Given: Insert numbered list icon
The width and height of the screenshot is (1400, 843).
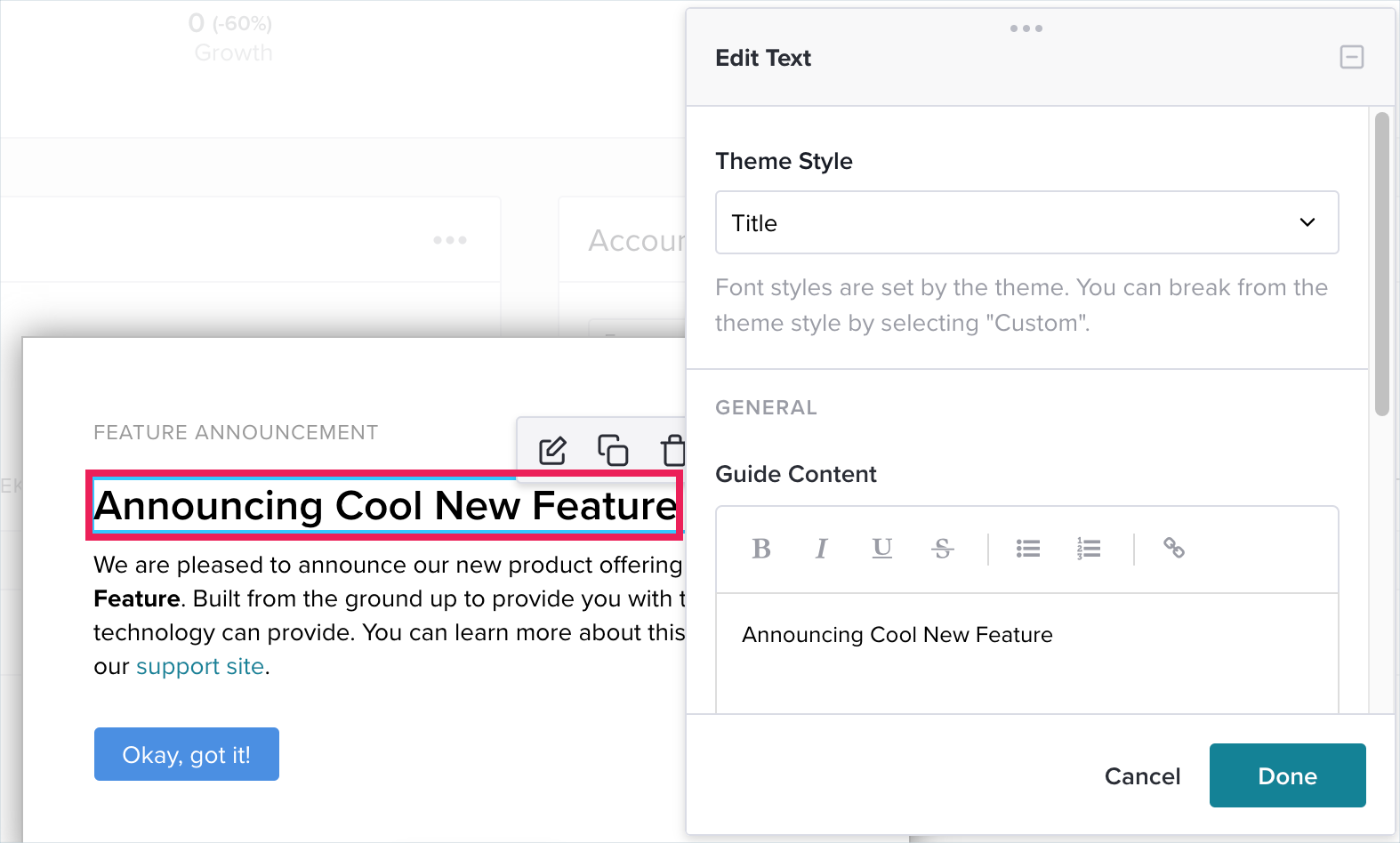Looking at the screenshot, I should coord(1089,549).
